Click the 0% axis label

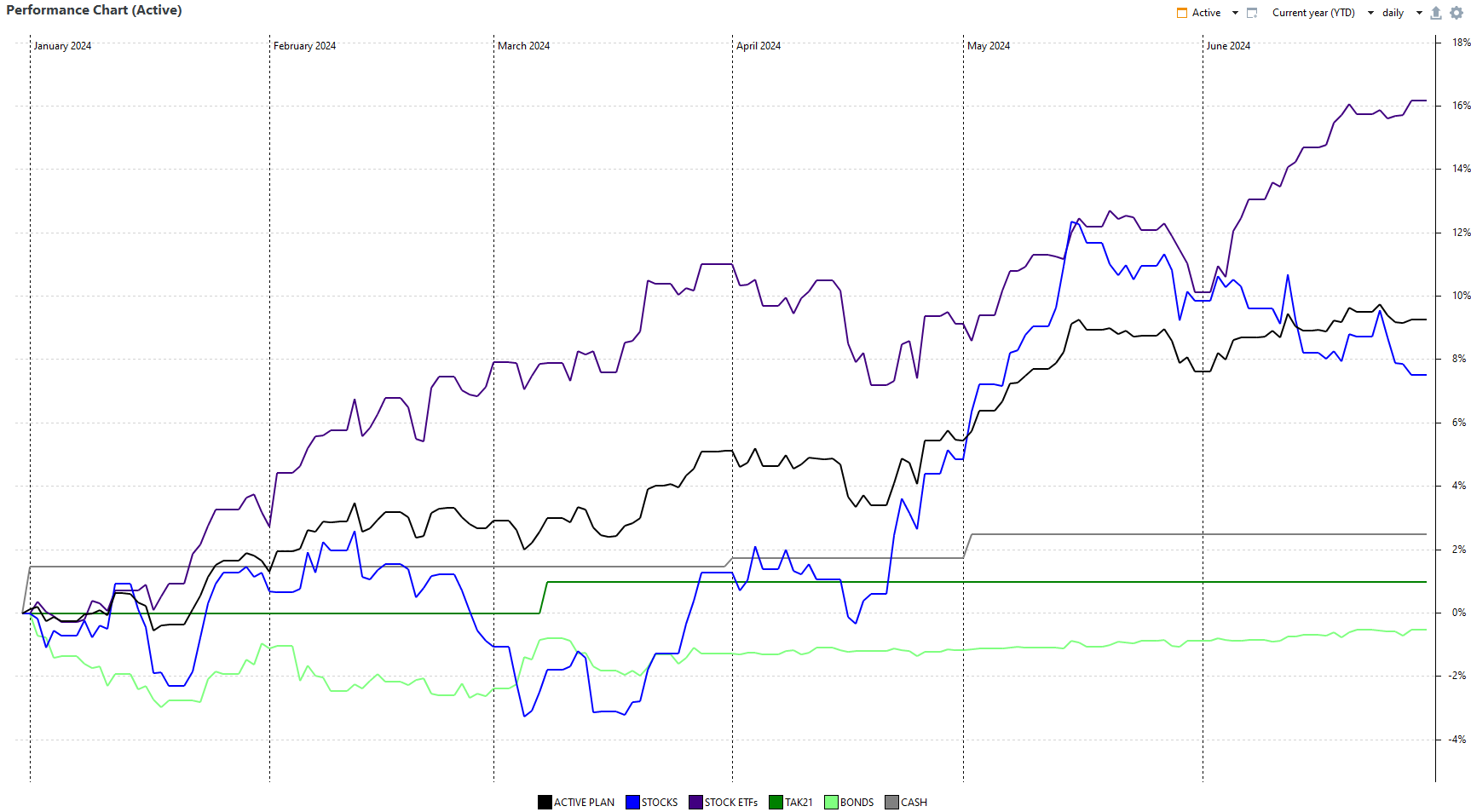click(x=1459, y=613)
